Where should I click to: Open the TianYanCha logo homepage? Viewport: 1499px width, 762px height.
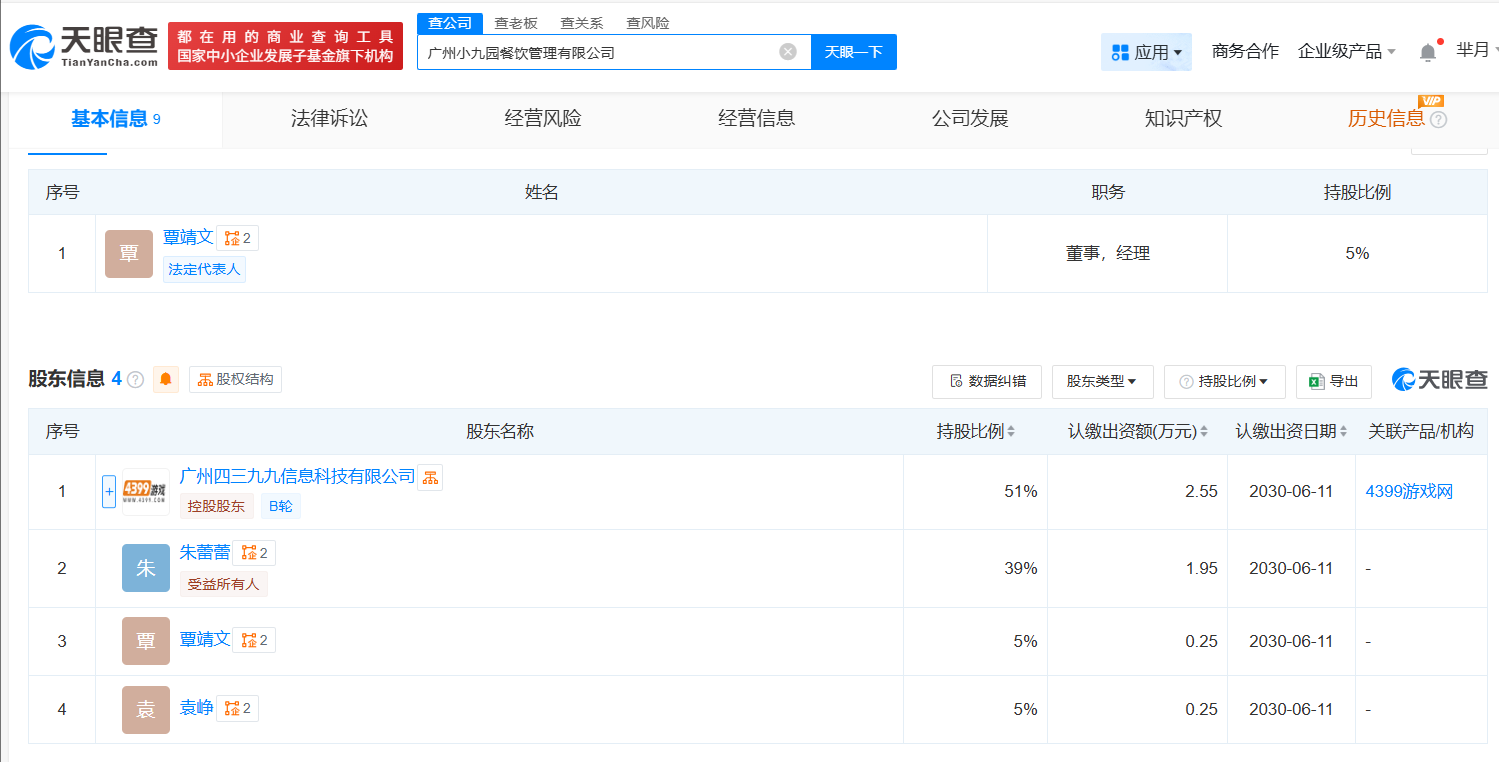84,47
